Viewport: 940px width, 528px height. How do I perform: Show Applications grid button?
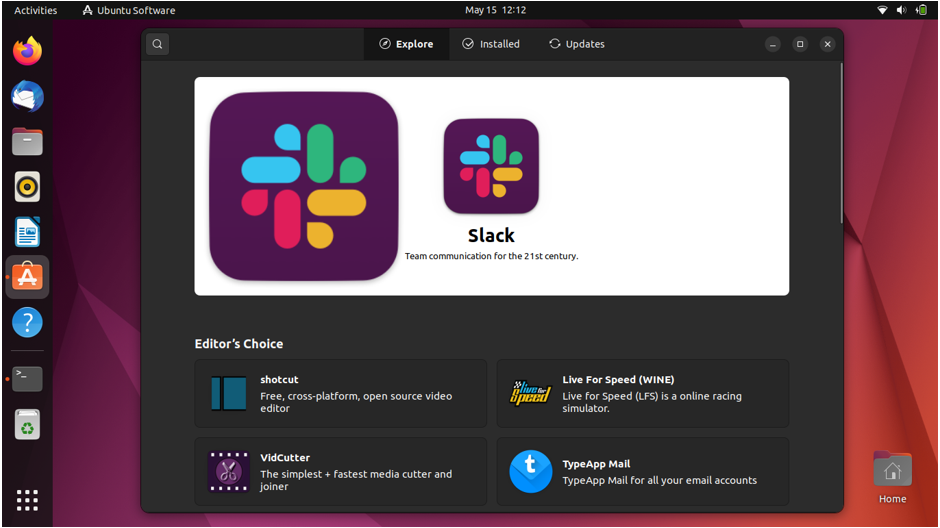[x=27, y=500]
